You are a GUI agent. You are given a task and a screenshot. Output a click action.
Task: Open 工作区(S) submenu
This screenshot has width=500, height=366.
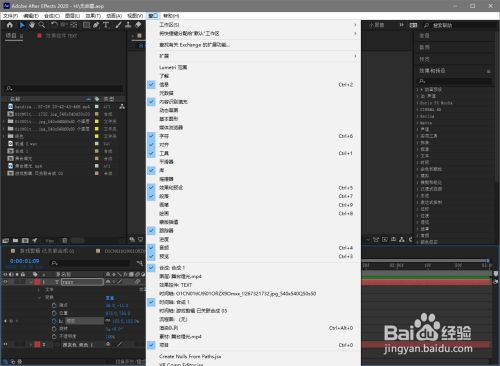[x=253, y=25]
